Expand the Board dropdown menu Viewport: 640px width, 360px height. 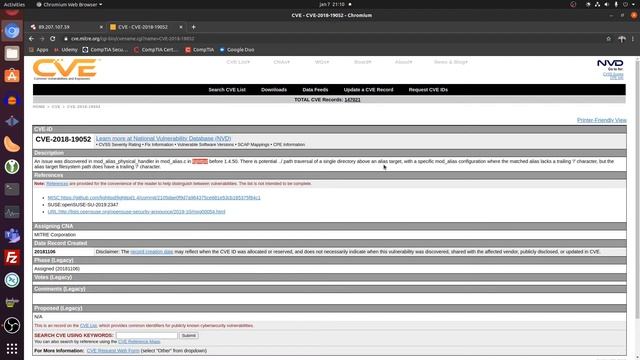pos(363,62)
